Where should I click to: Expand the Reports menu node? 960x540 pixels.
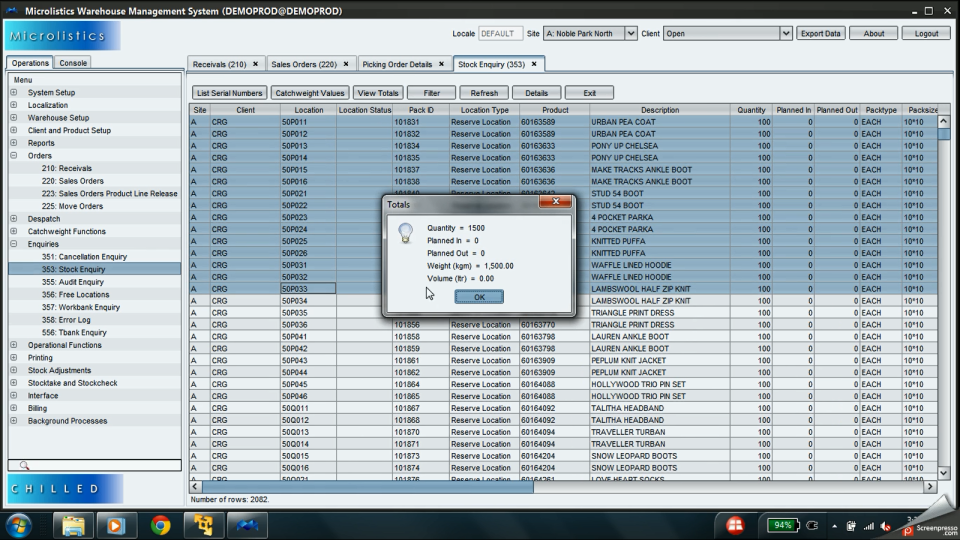coord(13,143)
